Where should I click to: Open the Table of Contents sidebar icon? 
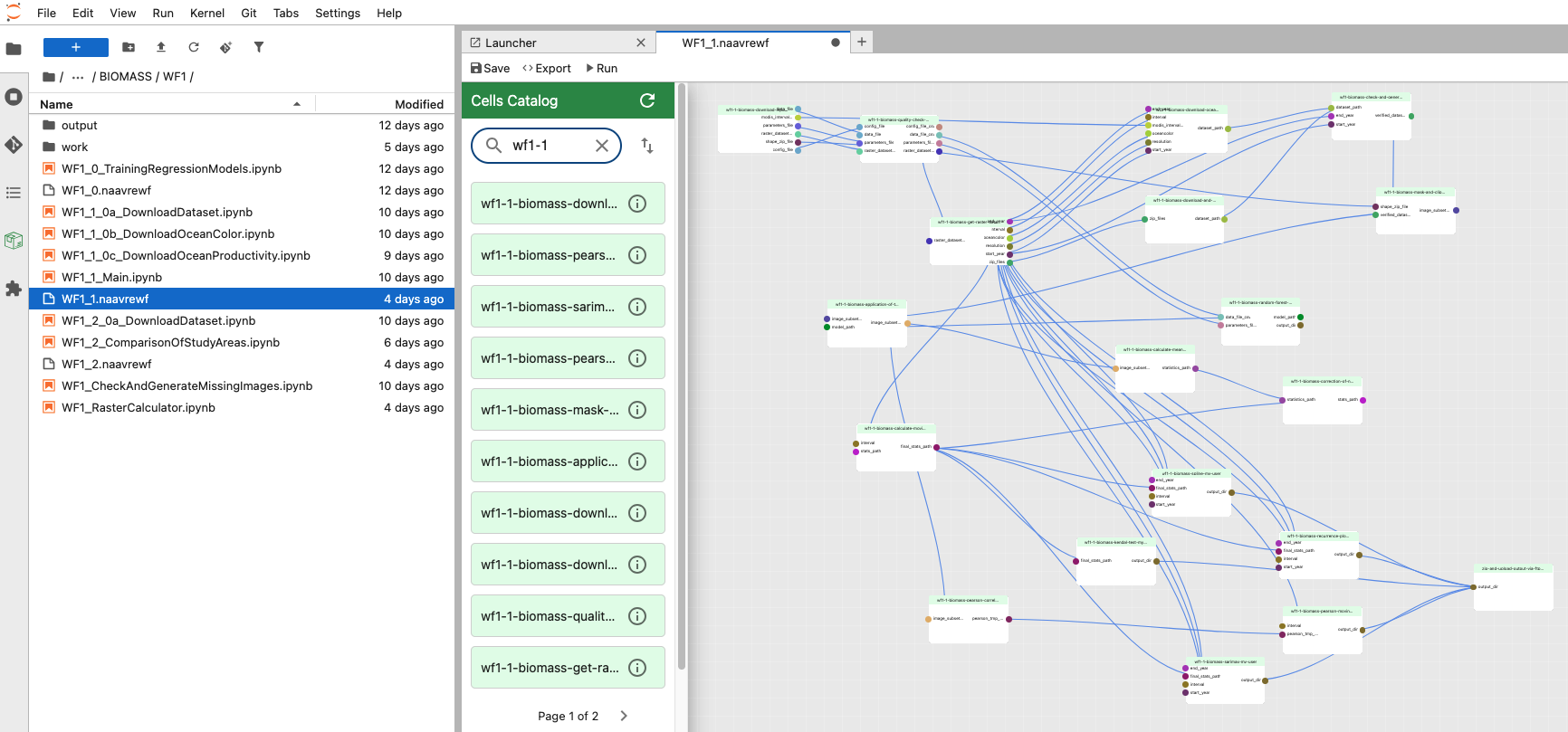pos(14,193)
